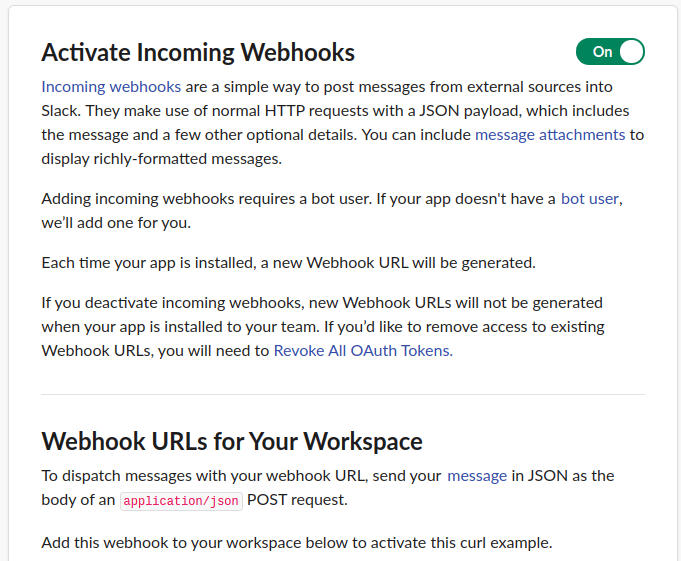Click the application/json code snippet
Viewport: 681px width, 561px height.
[x=181, y=501]
